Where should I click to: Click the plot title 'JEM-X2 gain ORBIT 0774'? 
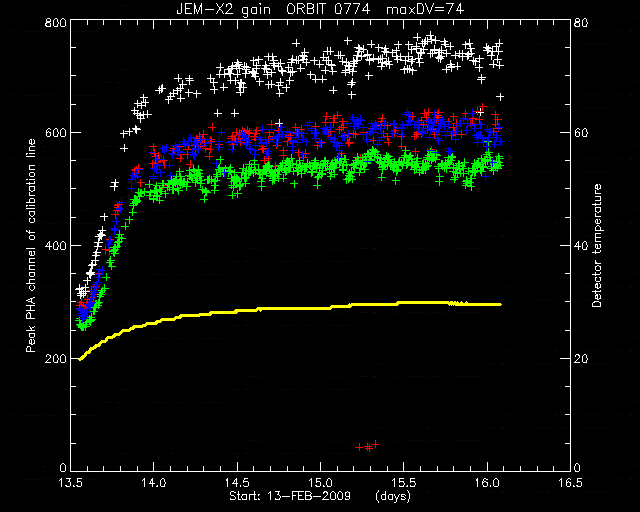[273, 9]
